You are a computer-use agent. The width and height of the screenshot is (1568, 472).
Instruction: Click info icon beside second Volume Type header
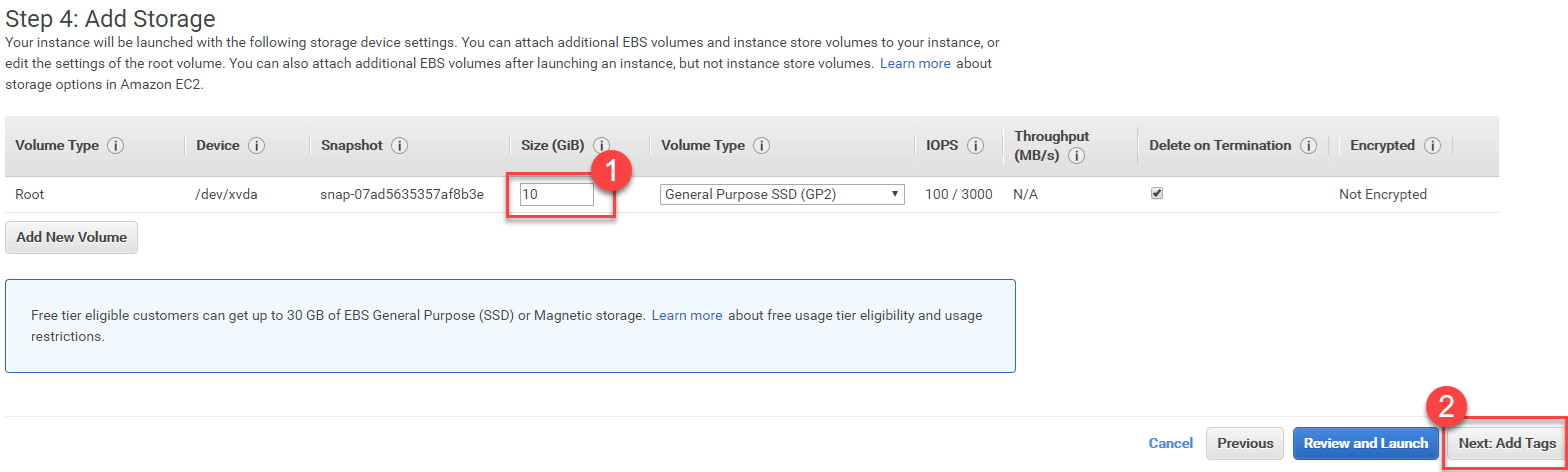(761, 146)
